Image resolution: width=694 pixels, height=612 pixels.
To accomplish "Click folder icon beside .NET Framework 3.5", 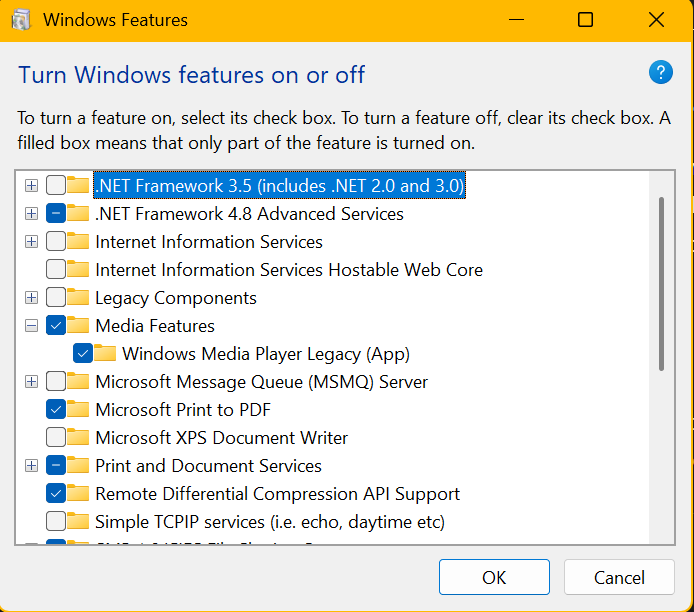I will point(78,185).
